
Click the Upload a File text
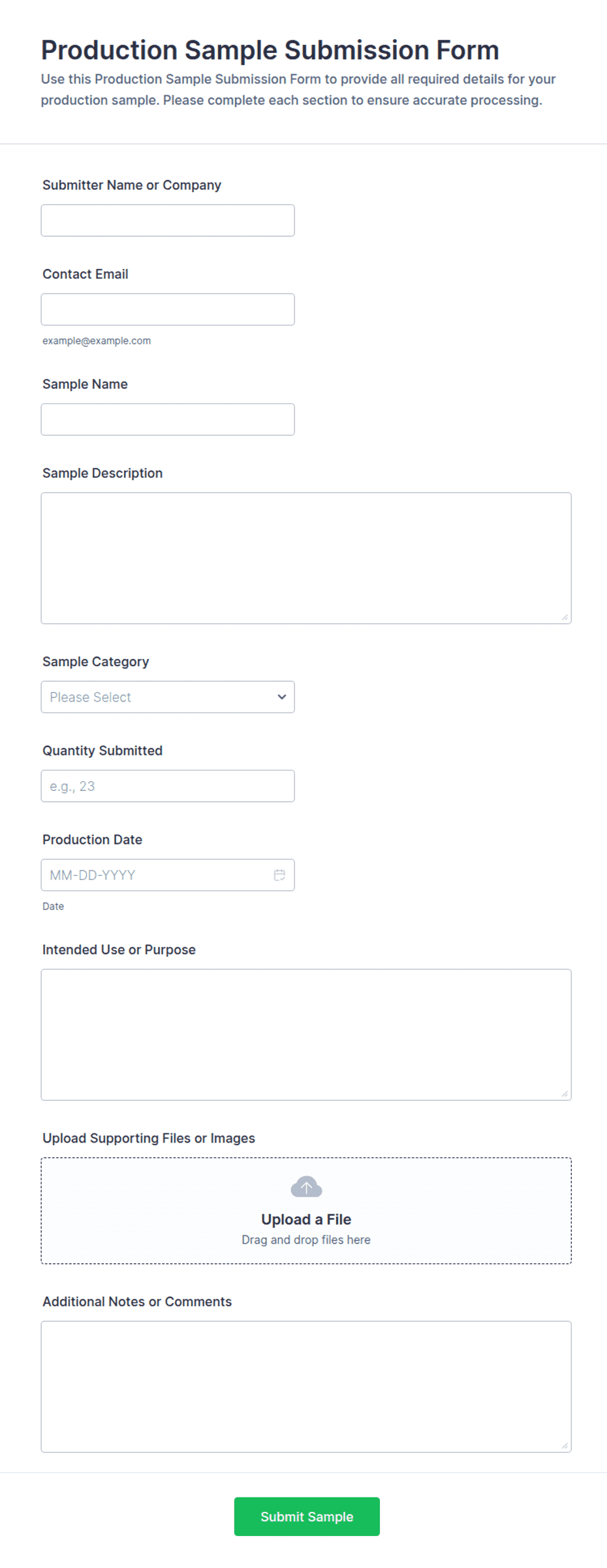click(306, 1220)
